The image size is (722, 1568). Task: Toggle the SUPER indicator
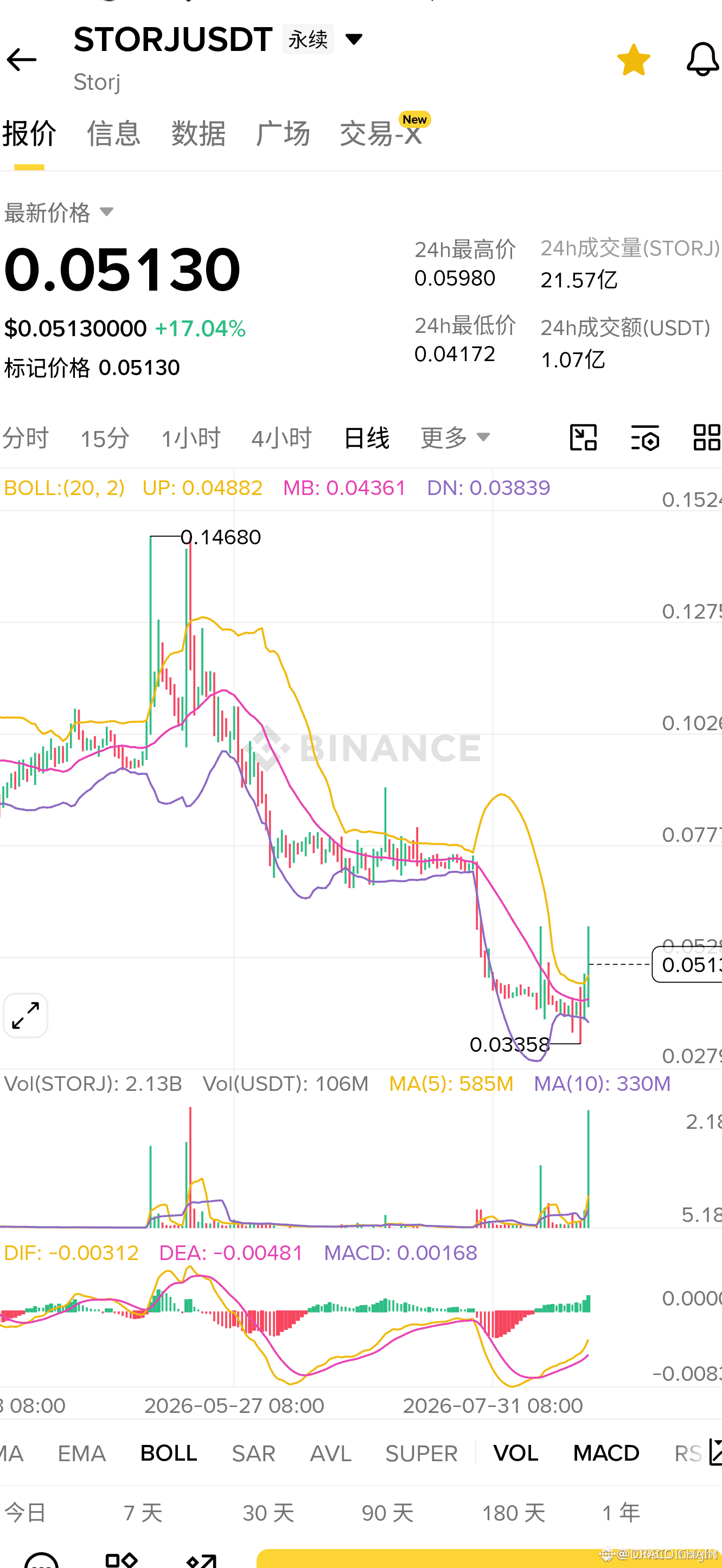421,1454
